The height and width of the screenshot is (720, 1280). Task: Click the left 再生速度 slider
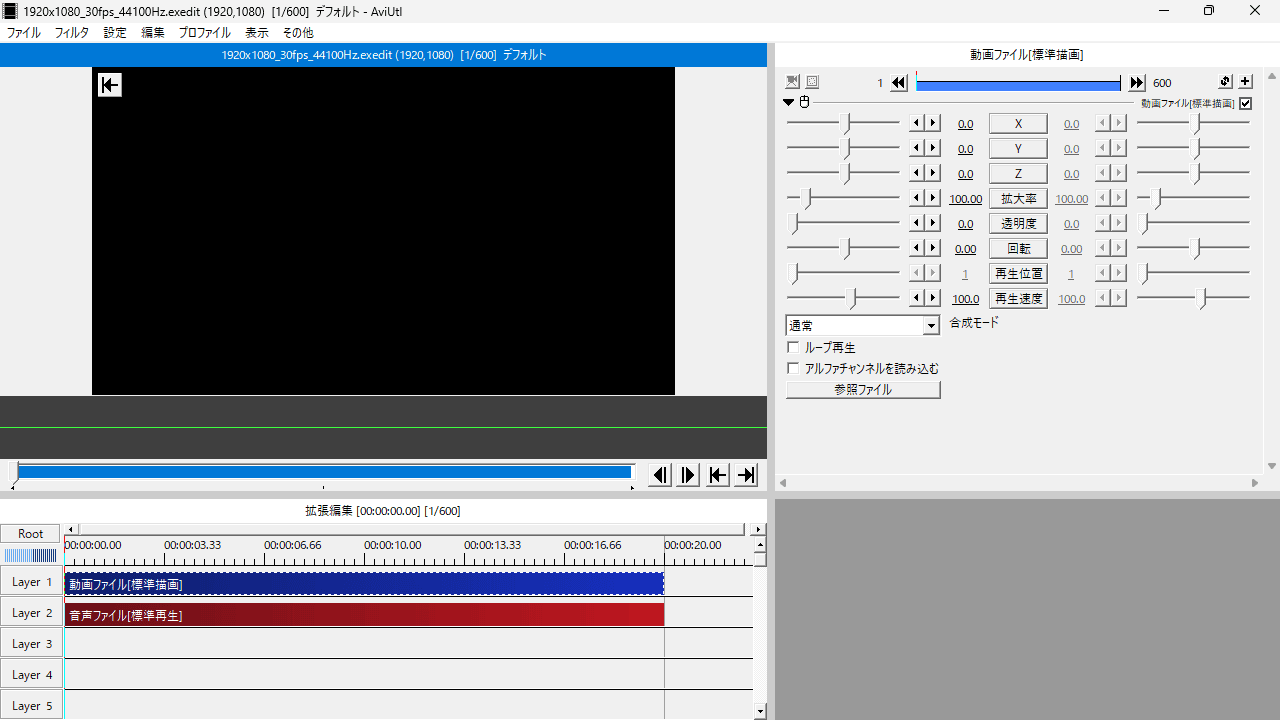pyautogui.click(x=843, y=298)
